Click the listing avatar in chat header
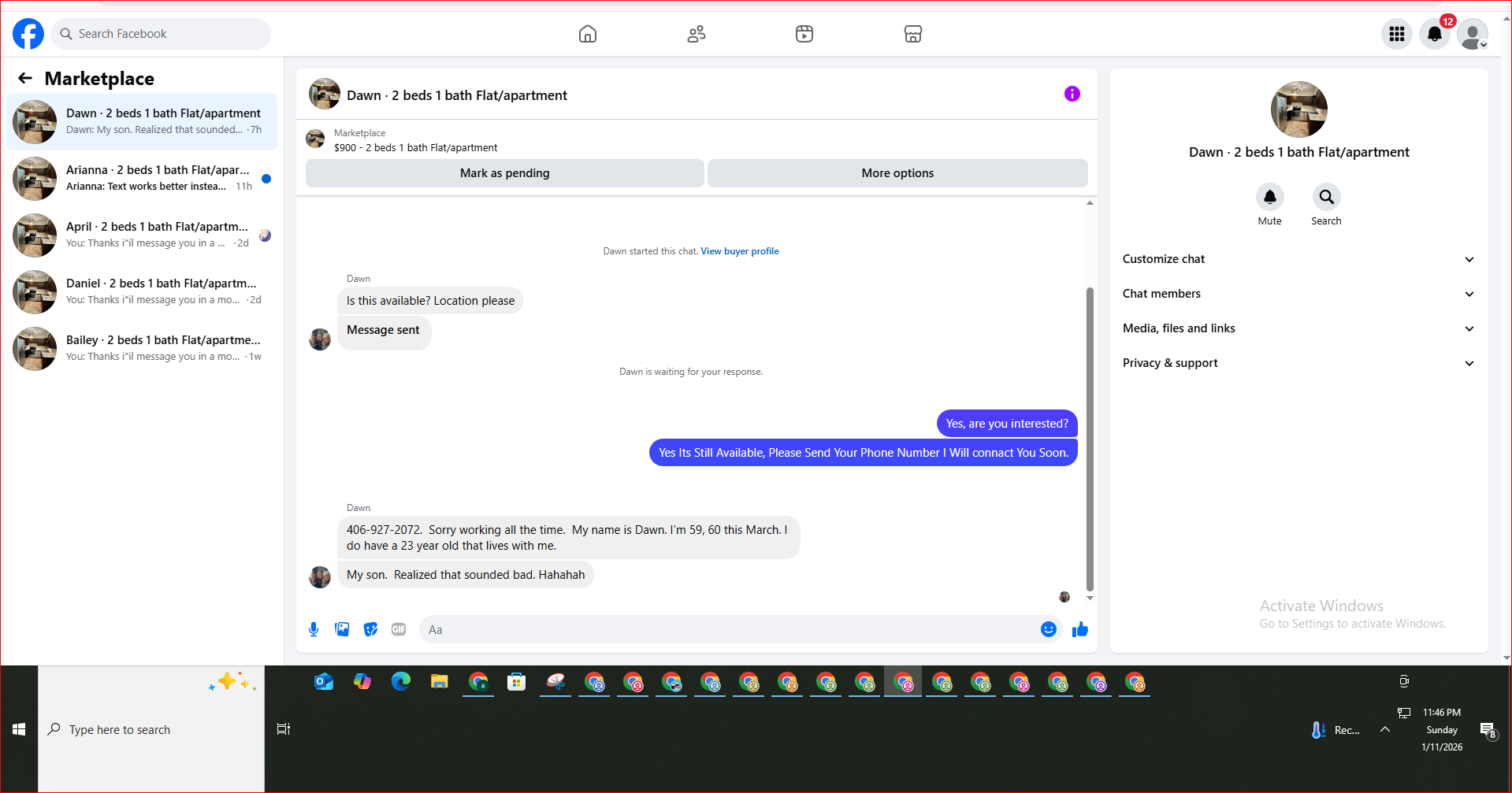Image resolution: width=1512 pixels, height=793 pixels. (x=325, y=94)
